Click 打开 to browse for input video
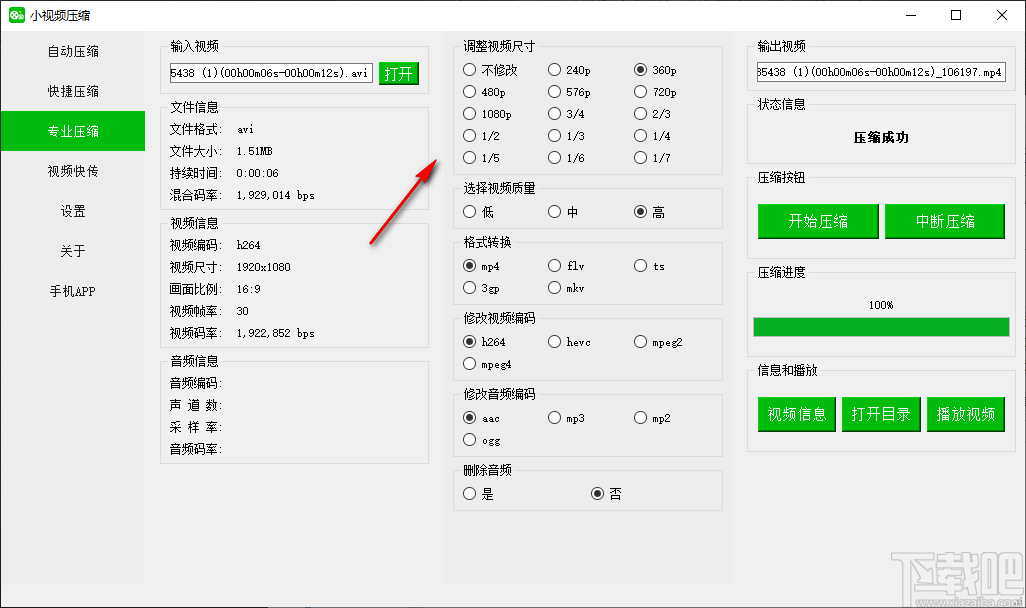Screen dimensions: 1026x608 click(x=399, y=73)
